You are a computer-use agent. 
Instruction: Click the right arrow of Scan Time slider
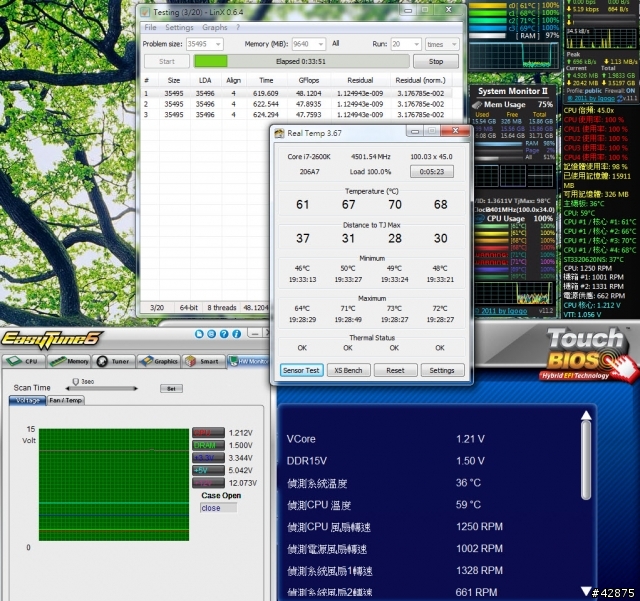(136, 388)
